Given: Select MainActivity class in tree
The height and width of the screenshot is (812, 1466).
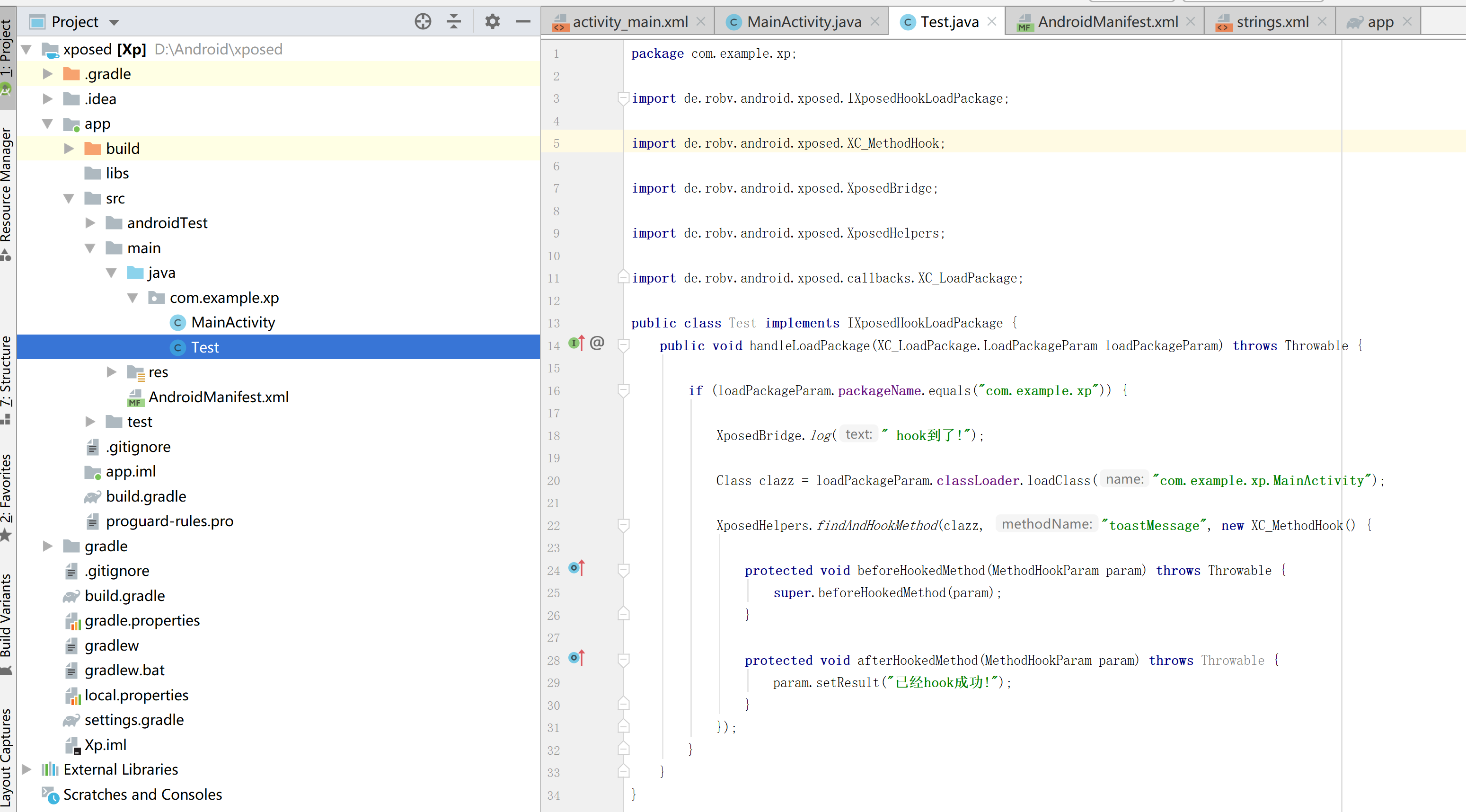Looking at the screenshot, I should point(233,323).
